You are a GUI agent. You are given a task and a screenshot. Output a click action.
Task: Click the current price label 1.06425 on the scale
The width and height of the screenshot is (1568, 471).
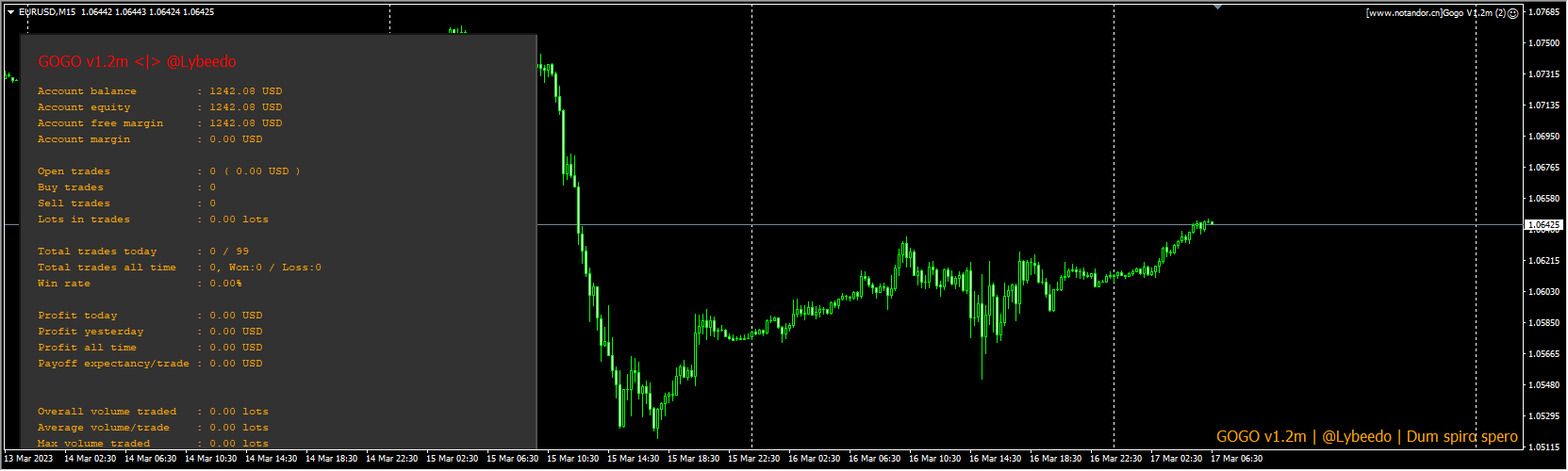pyautogui.click(x=1543, y=225)
